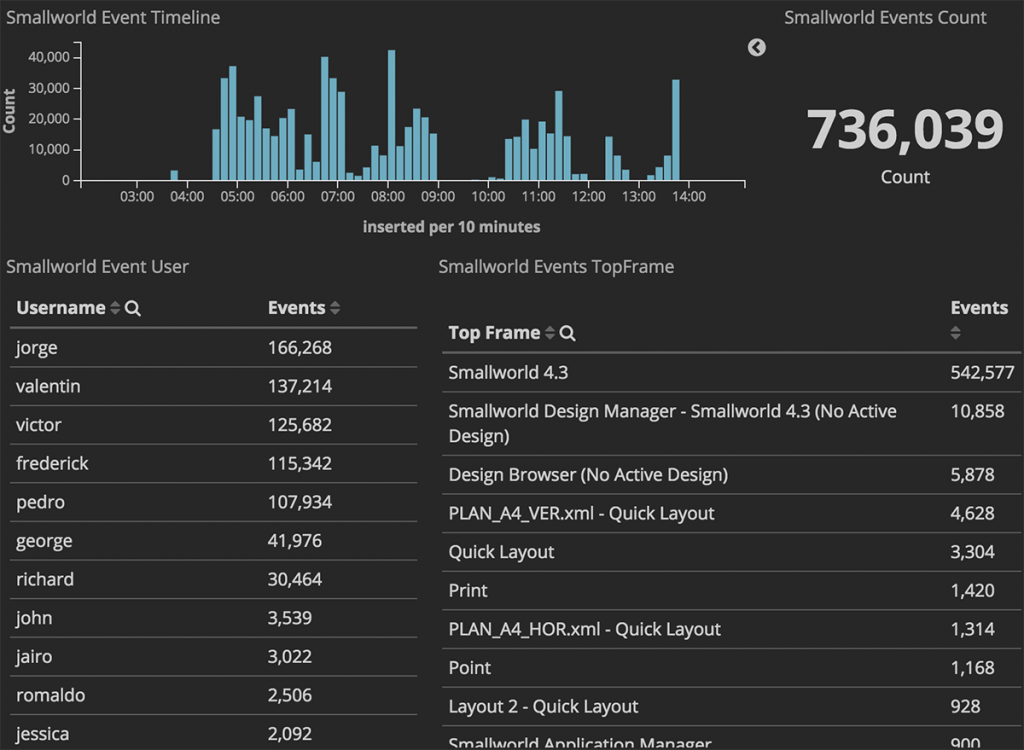
Task: Select the 'Smallworld Design Manager' top frame row
Action: click(731, 423)
